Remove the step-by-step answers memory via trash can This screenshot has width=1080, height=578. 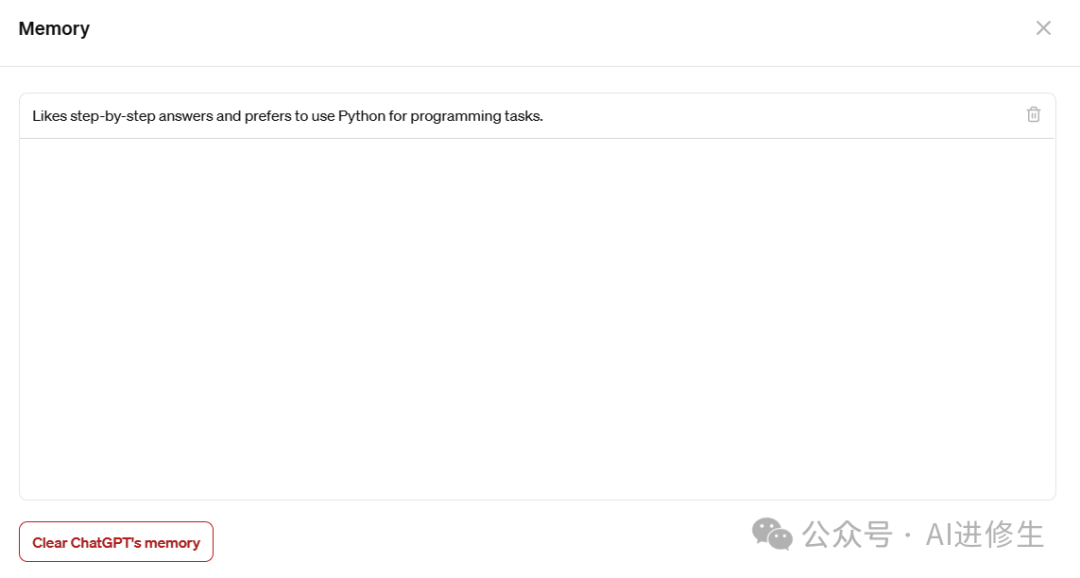pos(1033,115)
